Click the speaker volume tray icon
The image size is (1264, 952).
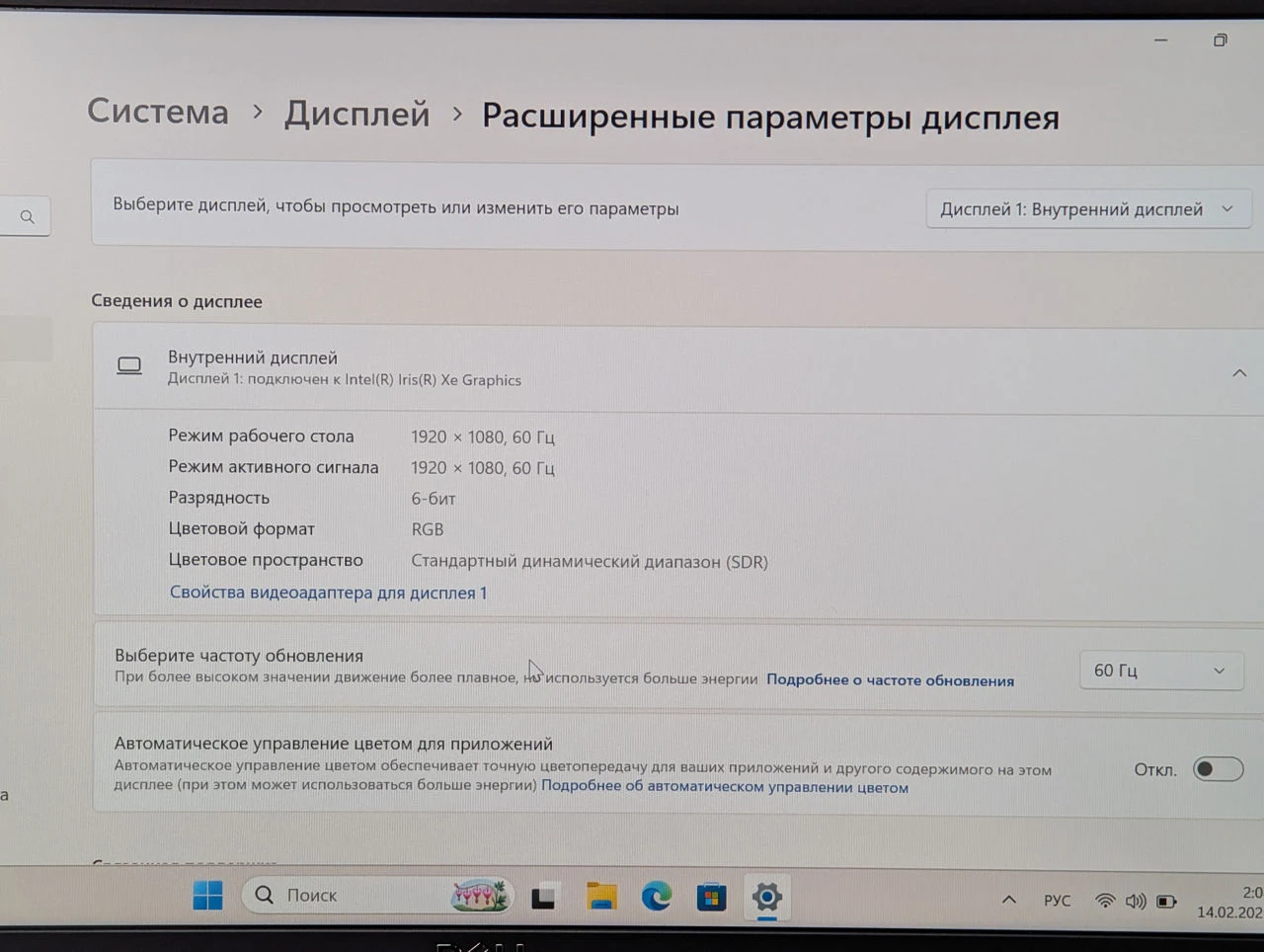coord(1136,901)
